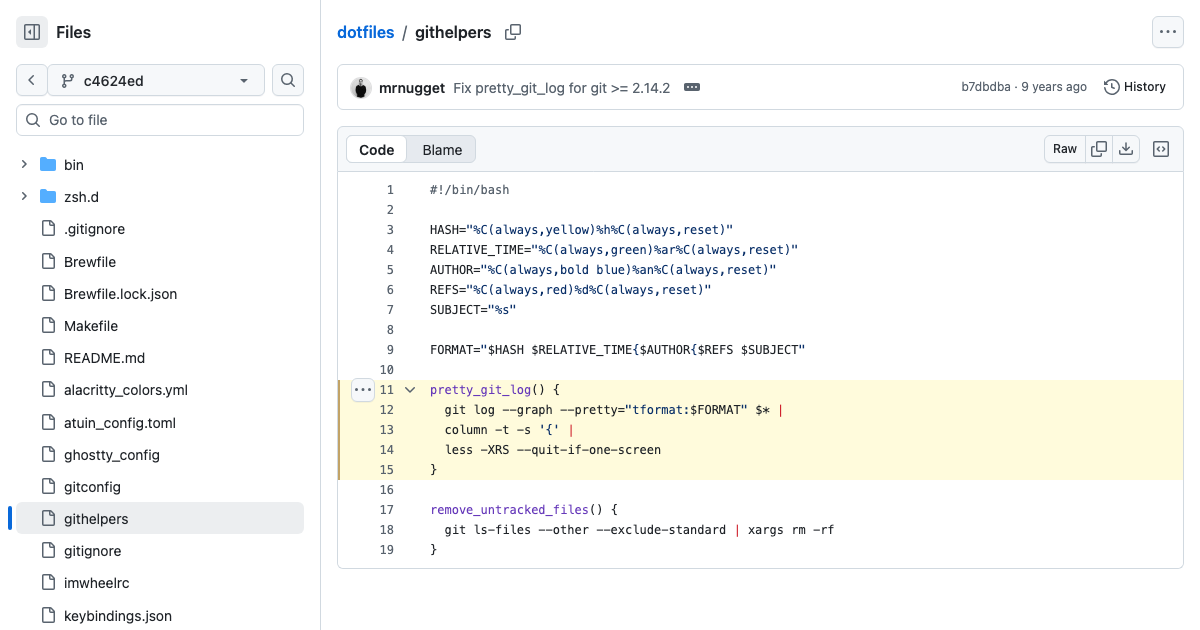Click the 'less -XRS --quit-if-one-screen' line
Screen dimensions: 1200x630
click(x=553, y=449)
